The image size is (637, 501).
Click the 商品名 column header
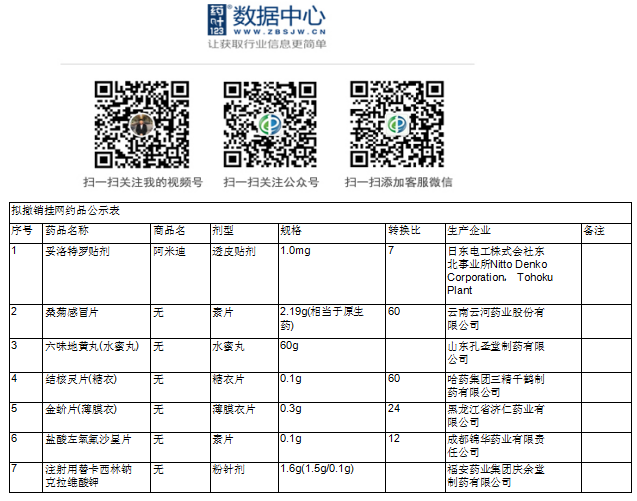point(169,231)
